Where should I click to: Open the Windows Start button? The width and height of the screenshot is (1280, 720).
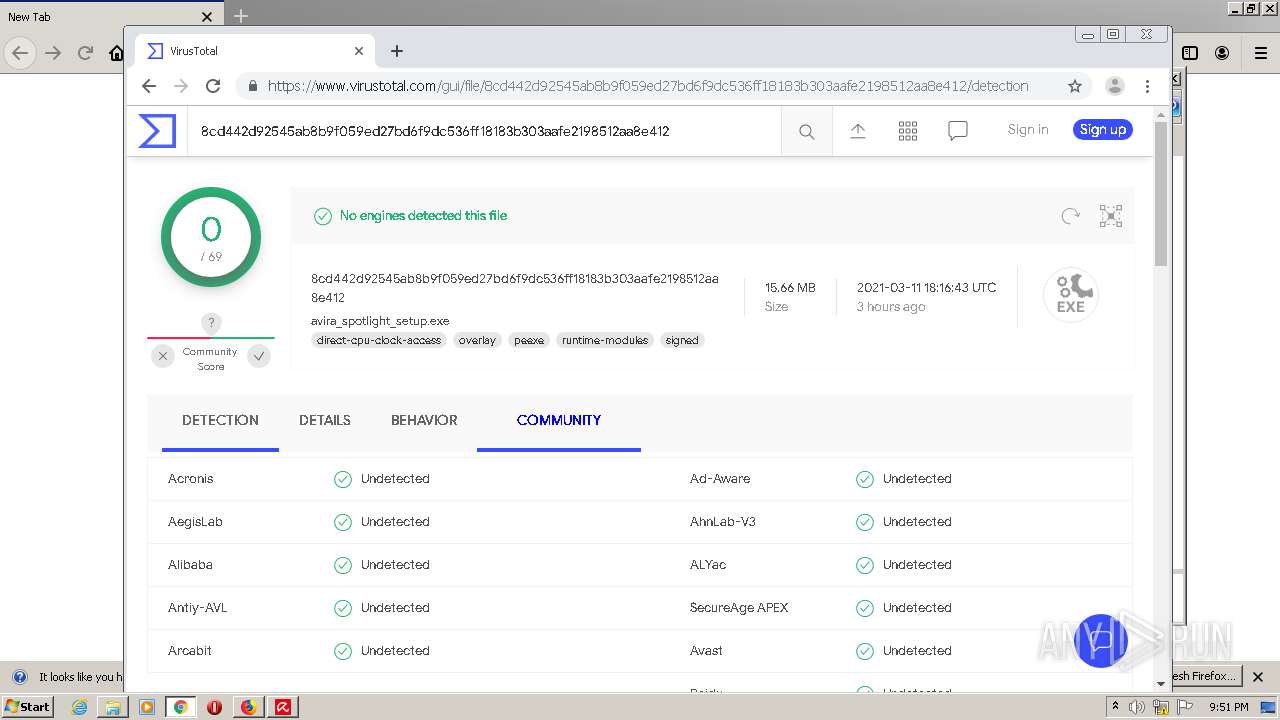click(28, 706)
